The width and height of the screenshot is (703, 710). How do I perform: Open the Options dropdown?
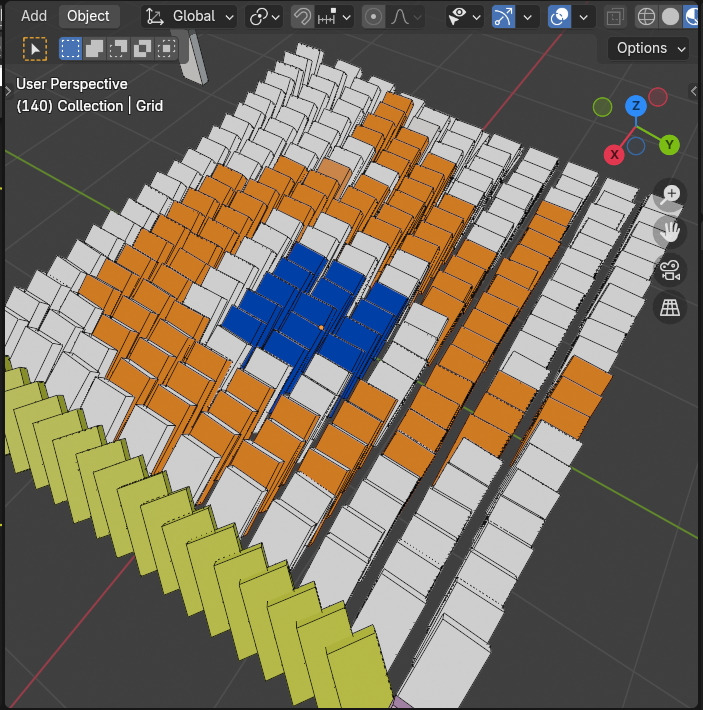[649, 48]
